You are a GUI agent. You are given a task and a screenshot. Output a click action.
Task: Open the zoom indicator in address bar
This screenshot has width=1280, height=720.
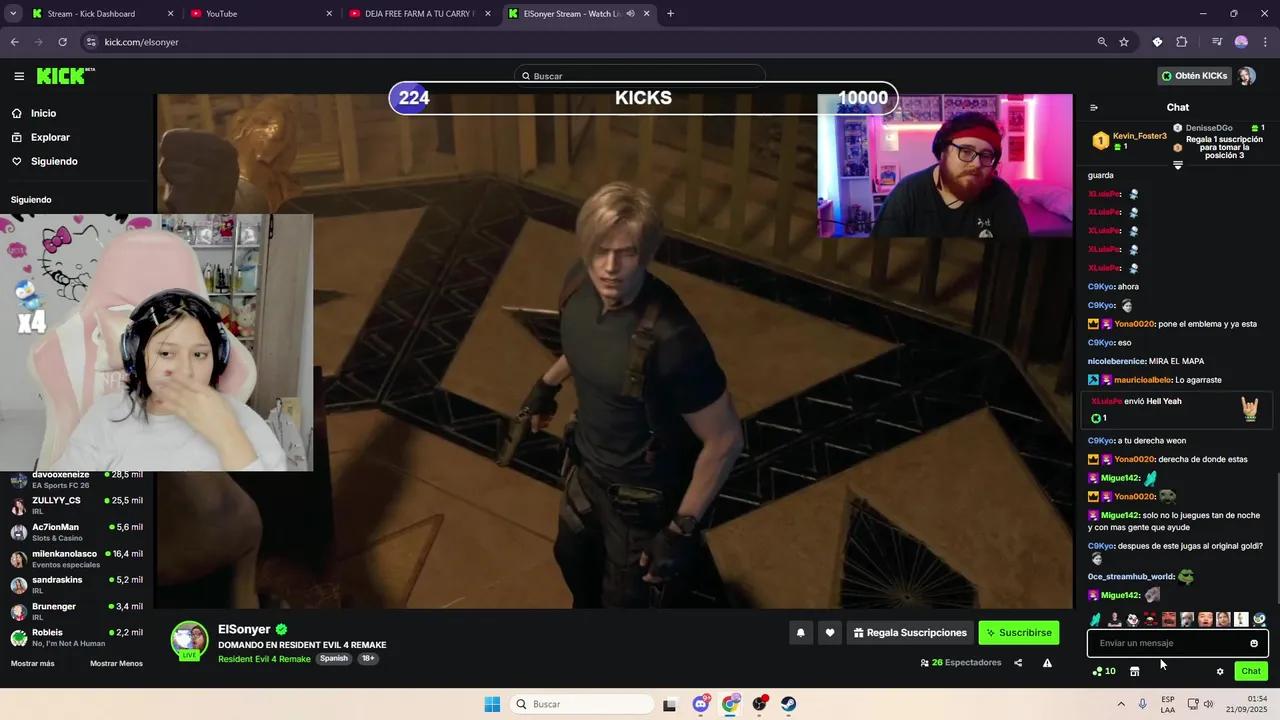click(x=1102, y=42)
